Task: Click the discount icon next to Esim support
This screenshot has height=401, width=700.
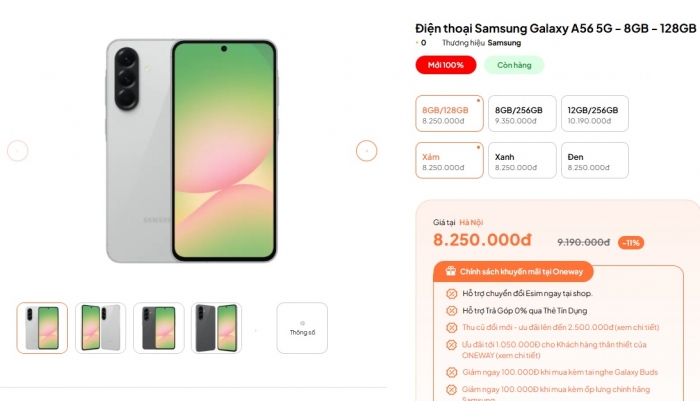Action: coord(451,293)
